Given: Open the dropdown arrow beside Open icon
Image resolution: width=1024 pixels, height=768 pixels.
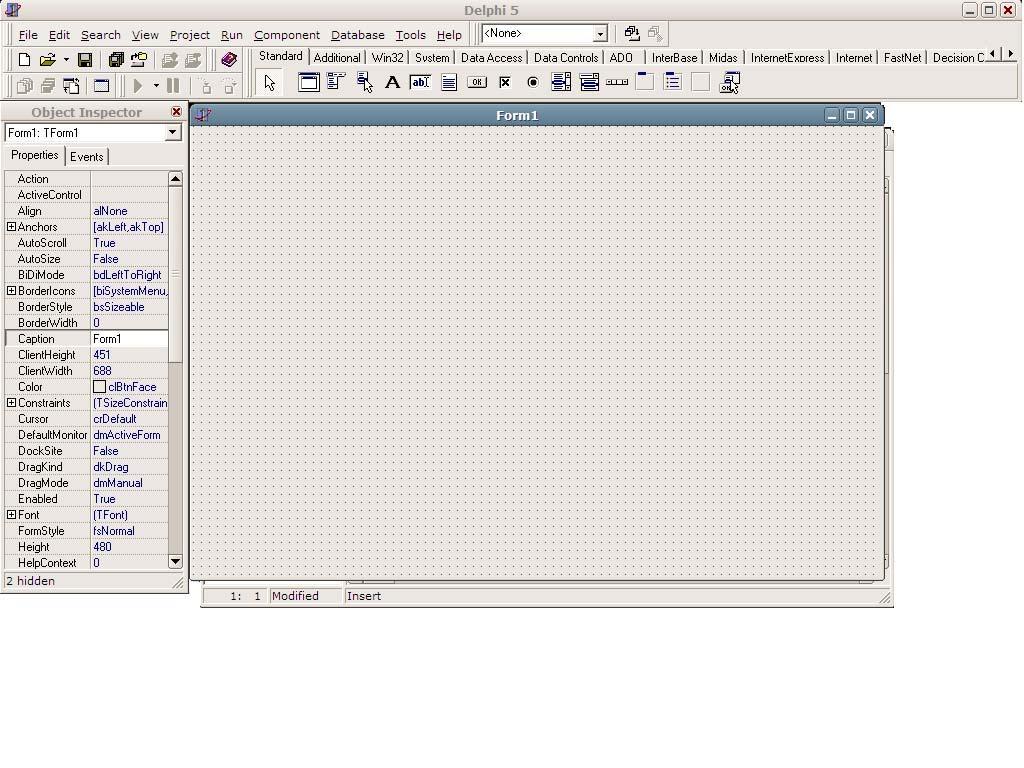Looking at the screenshot, I should (x=66, y=60).
